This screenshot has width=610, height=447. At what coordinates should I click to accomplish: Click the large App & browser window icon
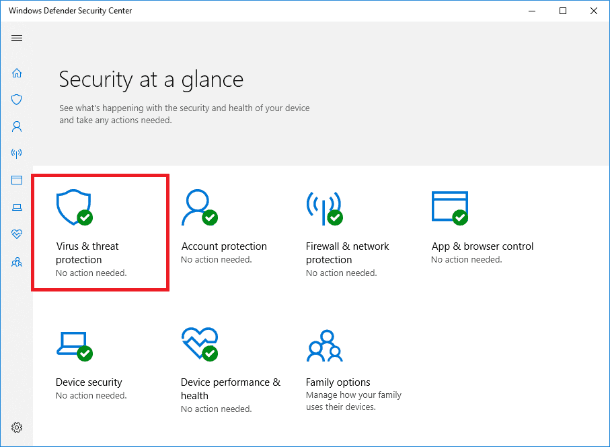coord(450,208)
